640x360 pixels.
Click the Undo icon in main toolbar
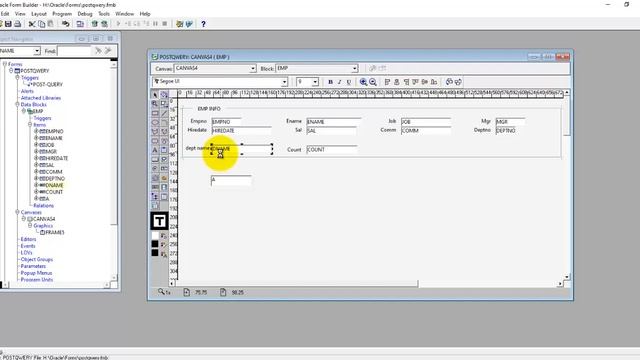pyautogui.click(x=65, y=24)
